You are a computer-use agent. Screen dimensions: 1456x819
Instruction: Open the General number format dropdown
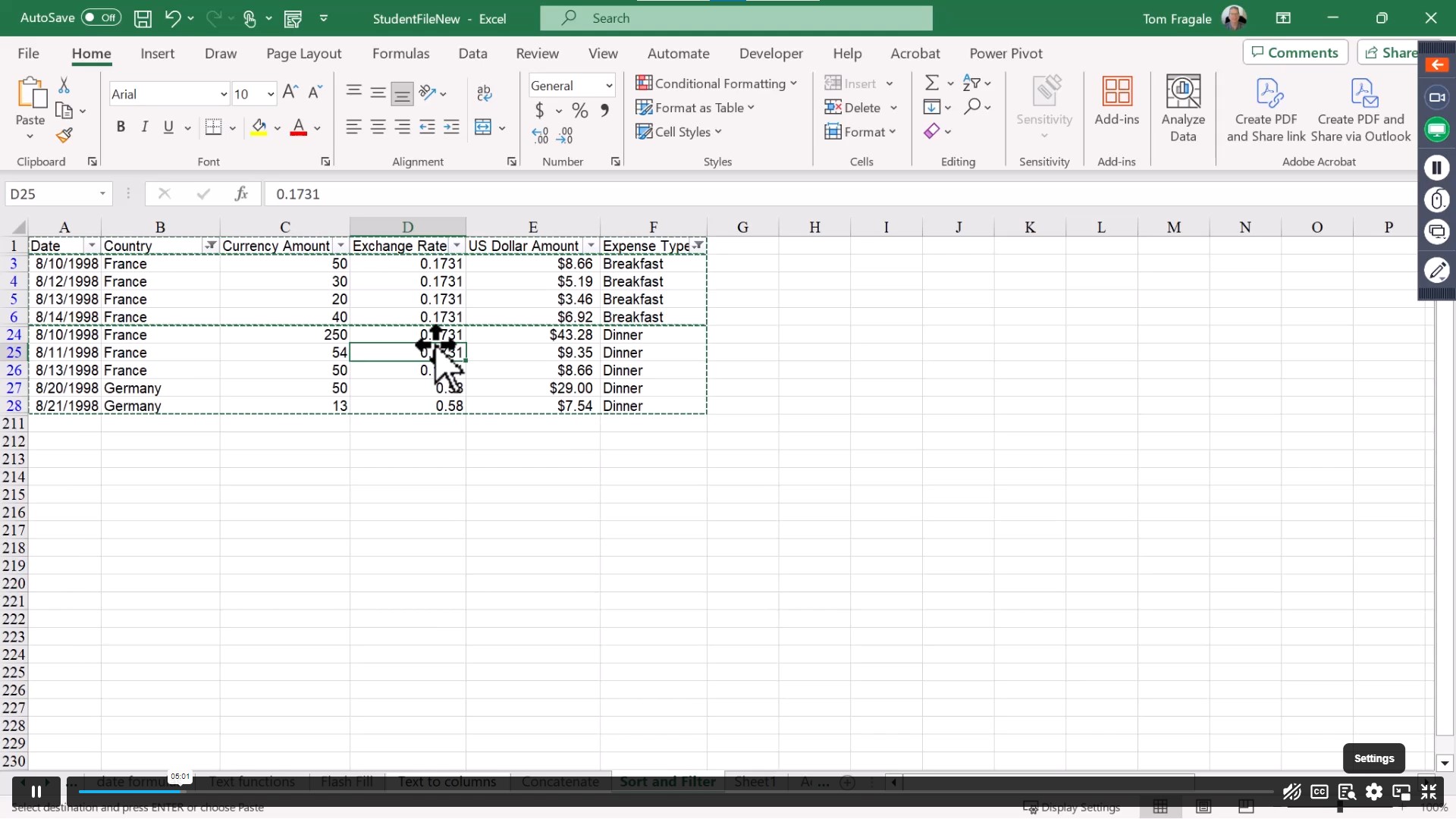click(609, 85)
